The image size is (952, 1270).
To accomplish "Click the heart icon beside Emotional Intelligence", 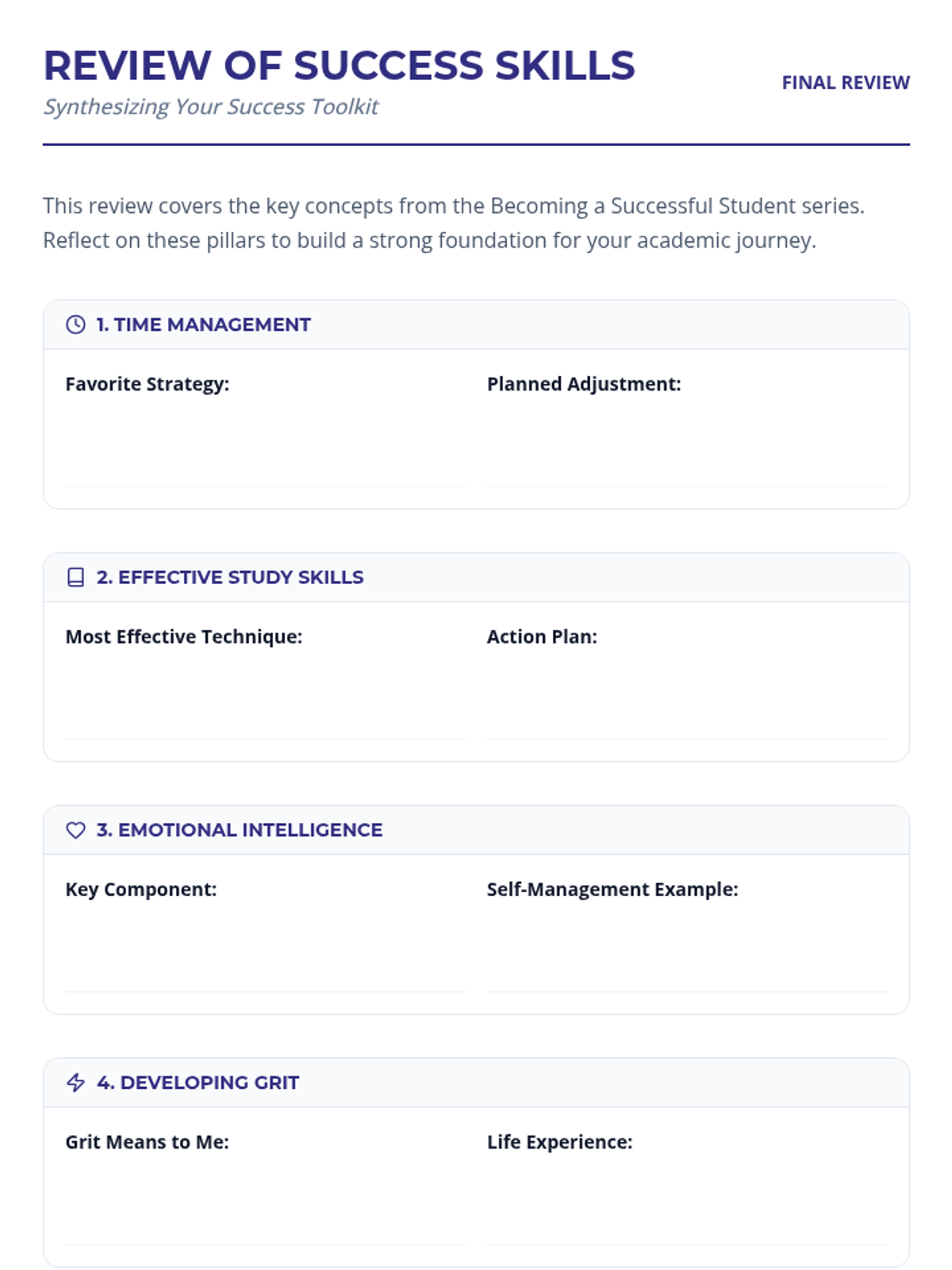I will click(75, 830).
